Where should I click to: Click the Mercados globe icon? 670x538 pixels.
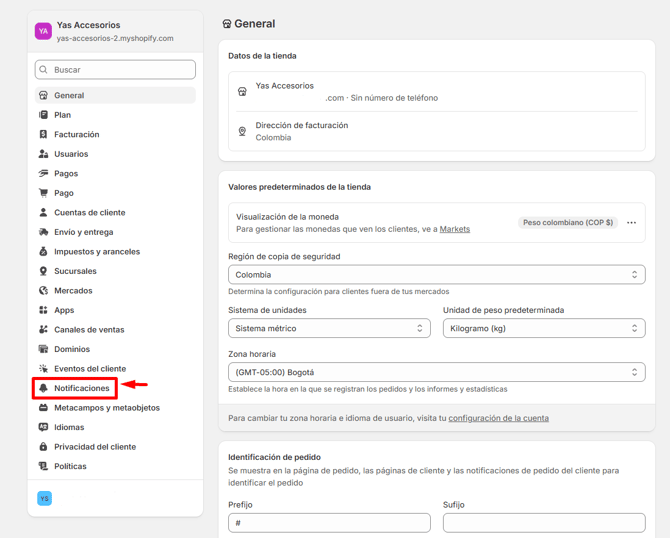click(43, 291)
